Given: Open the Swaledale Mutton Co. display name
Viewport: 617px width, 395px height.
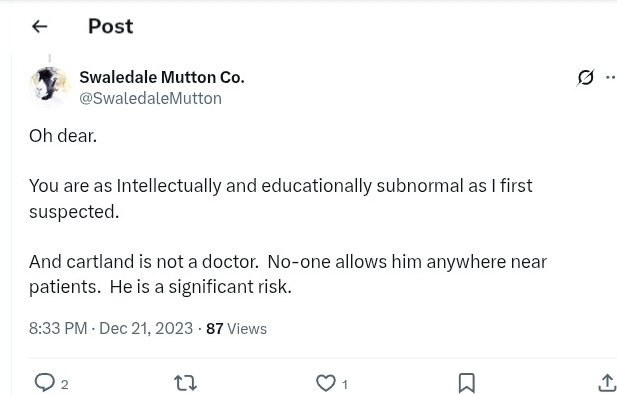Looking at the screenshot, I should click(x=162, y=77).
